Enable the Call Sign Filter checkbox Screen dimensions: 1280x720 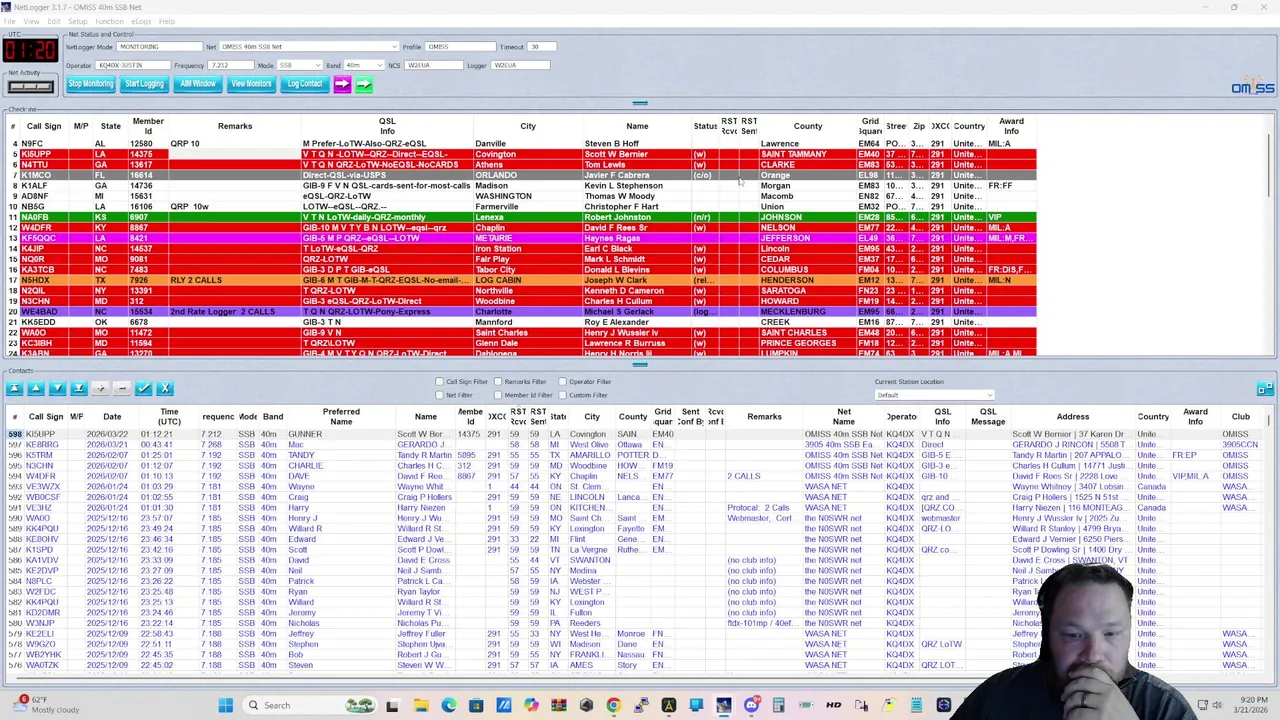click(x=439, y=382)
